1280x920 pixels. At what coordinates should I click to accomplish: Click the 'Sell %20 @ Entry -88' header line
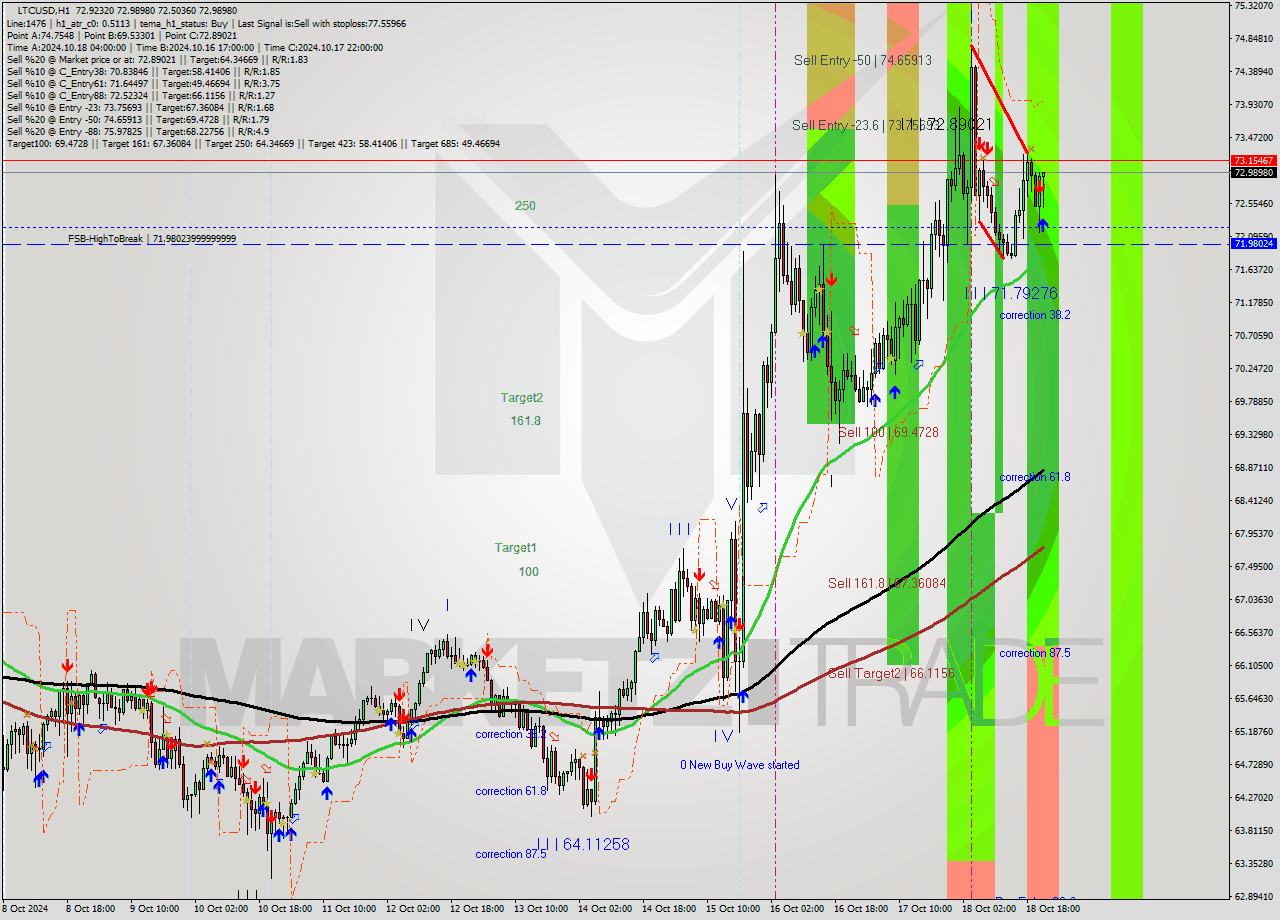point(138,131)
